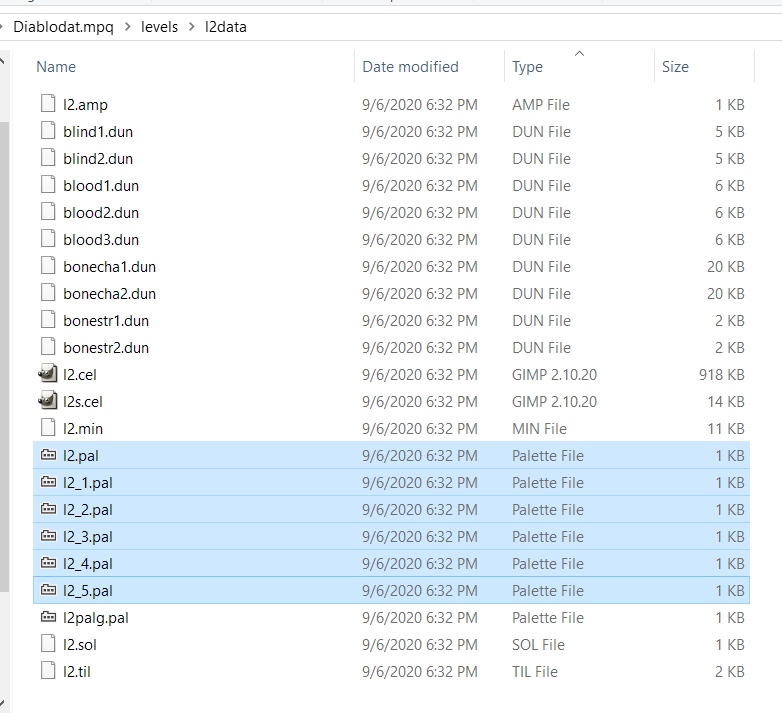Click the palette icon of l2_1.pal

click(48, 481)
